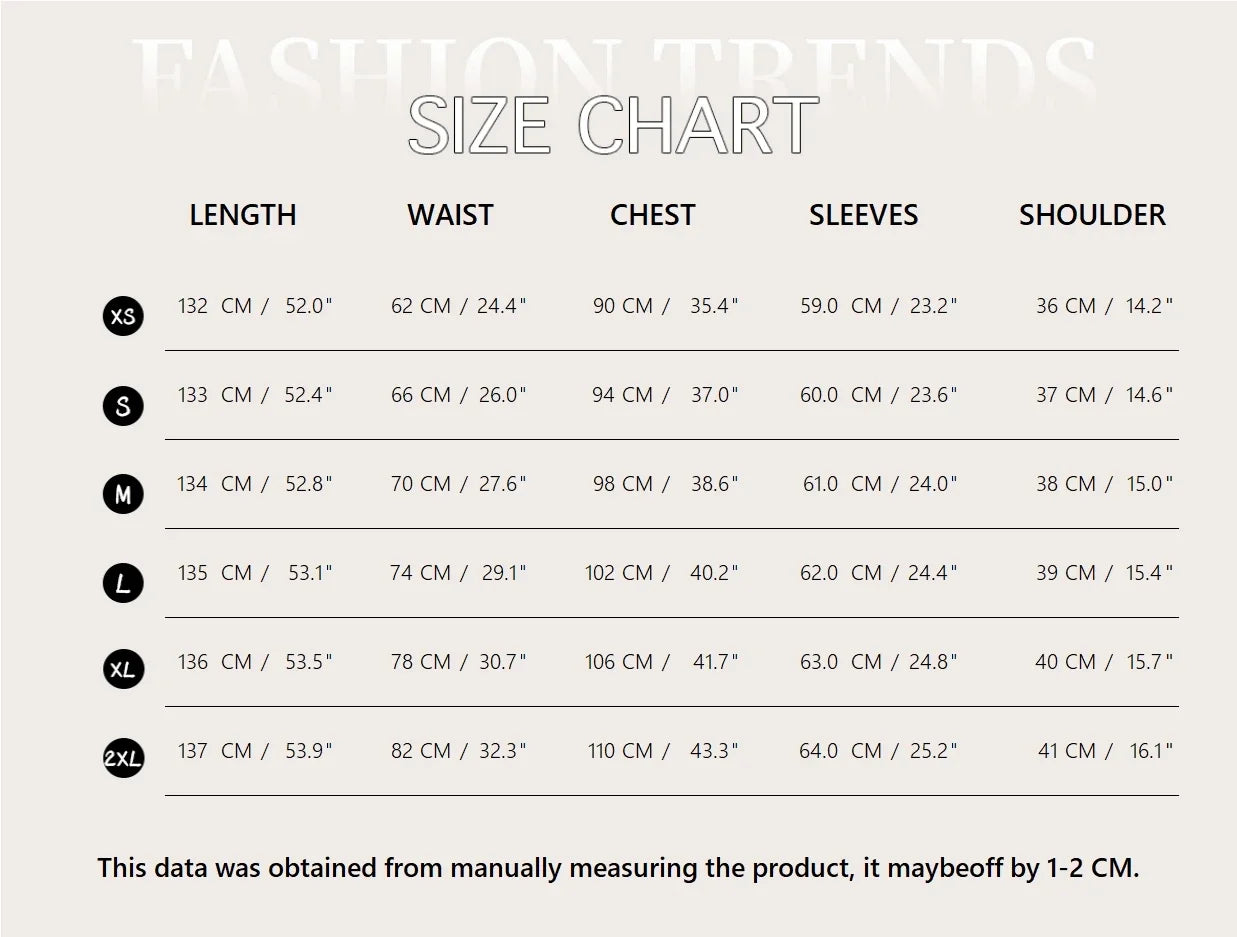Viewport: 1237px width, 937px height.
Task: Select the WAIST column heading
Action: tap(450, 215)
